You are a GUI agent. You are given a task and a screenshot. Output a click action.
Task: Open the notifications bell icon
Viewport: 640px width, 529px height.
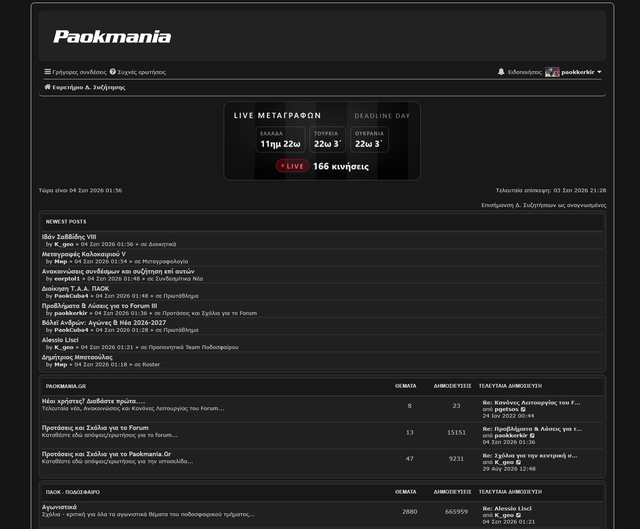pos(501,72)
